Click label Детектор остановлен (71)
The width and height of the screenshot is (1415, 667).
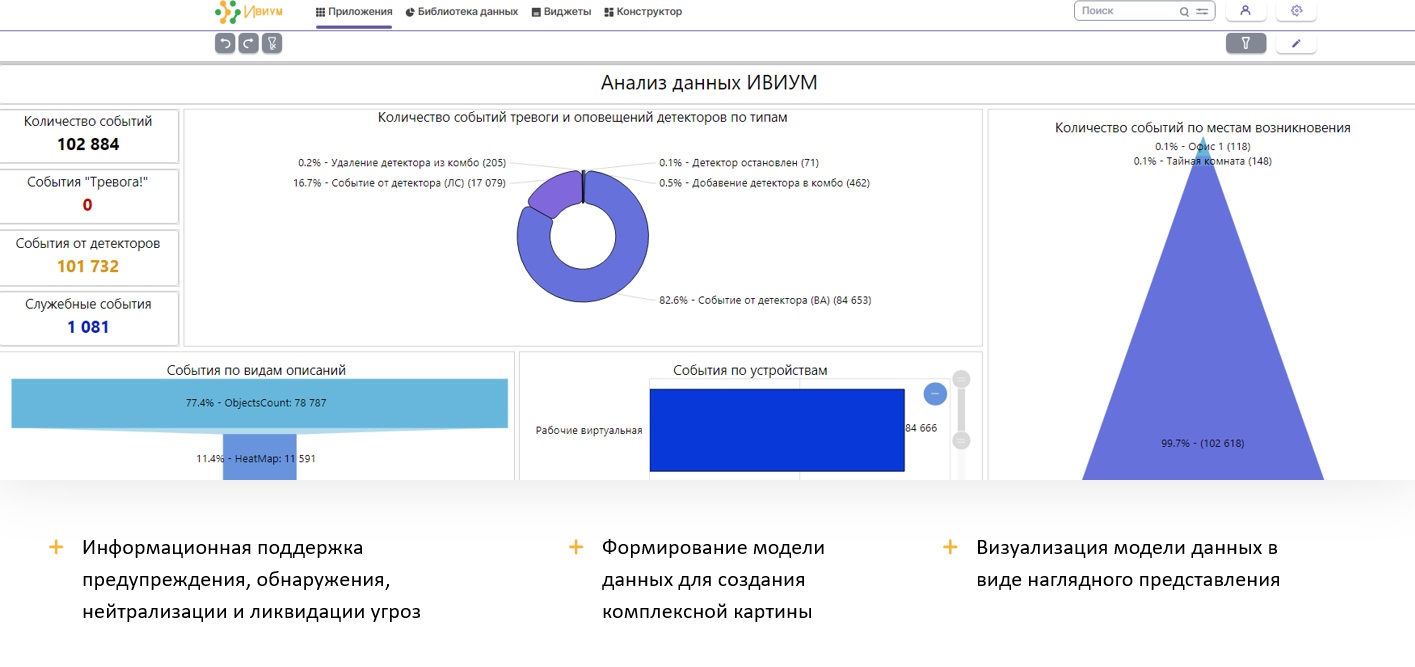(x=739, y=162)
